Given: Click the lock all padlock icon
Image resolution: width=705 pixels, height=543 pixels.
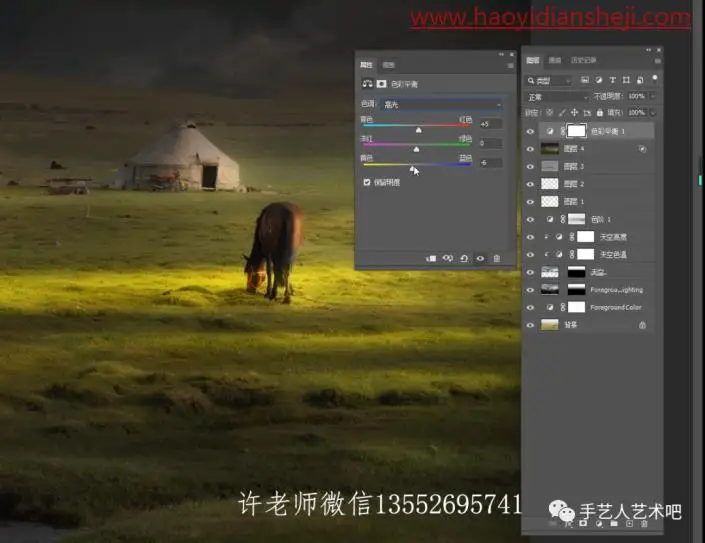Looking at the screenshot, I should pyautogui.click(x=599, y=112).
